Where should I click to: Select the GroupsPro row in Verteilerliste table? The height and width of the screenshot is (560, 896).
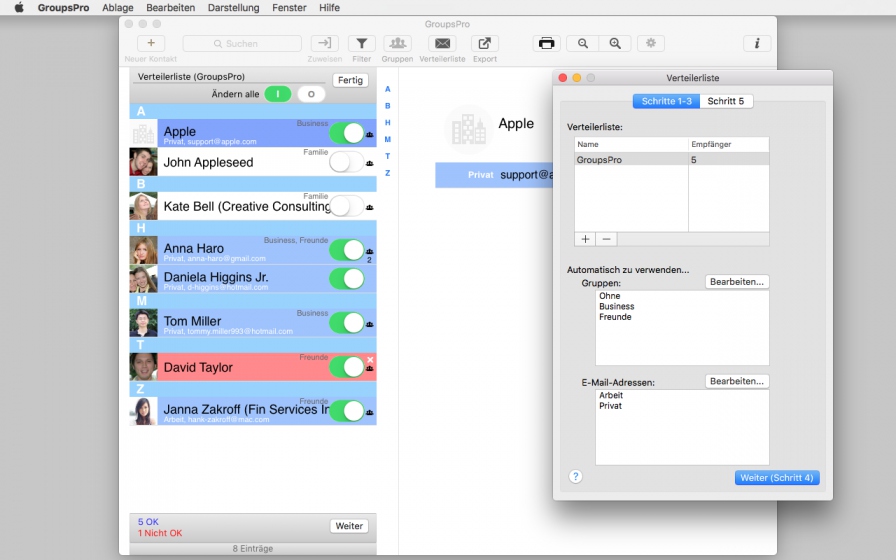click(x=671, y=159)
